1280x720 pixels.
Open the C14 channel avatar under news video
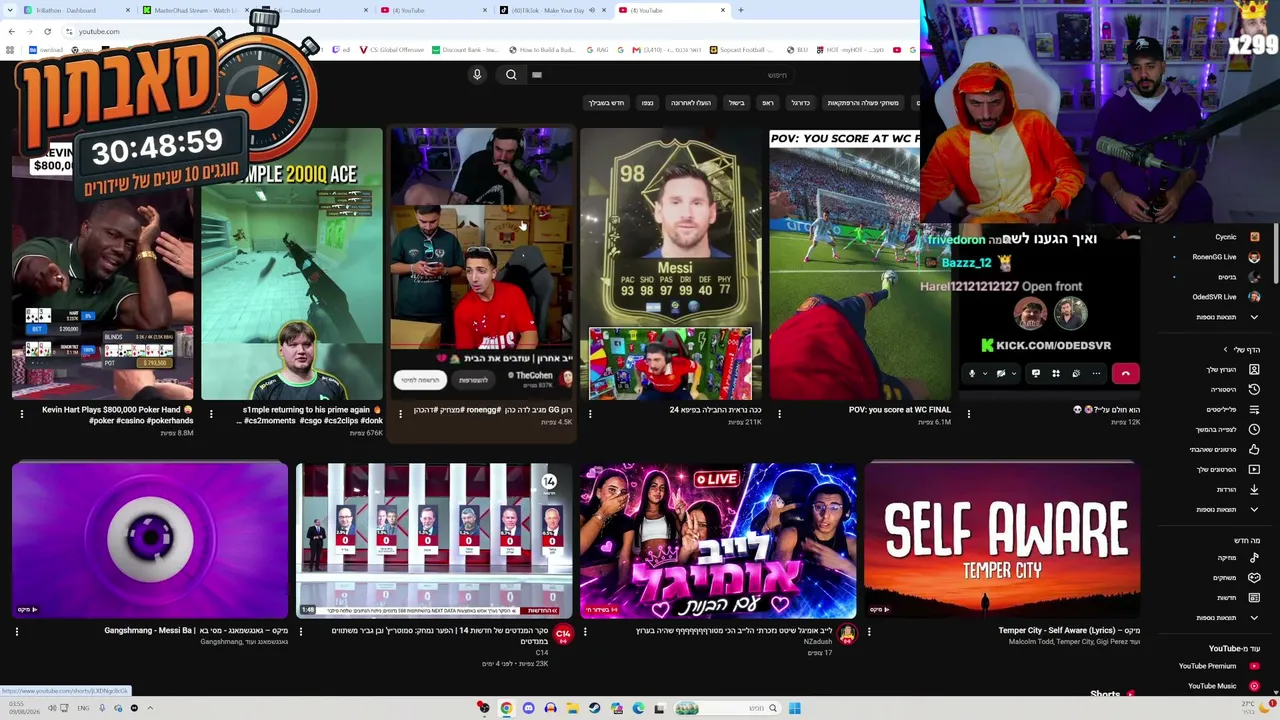coord(563,634)
